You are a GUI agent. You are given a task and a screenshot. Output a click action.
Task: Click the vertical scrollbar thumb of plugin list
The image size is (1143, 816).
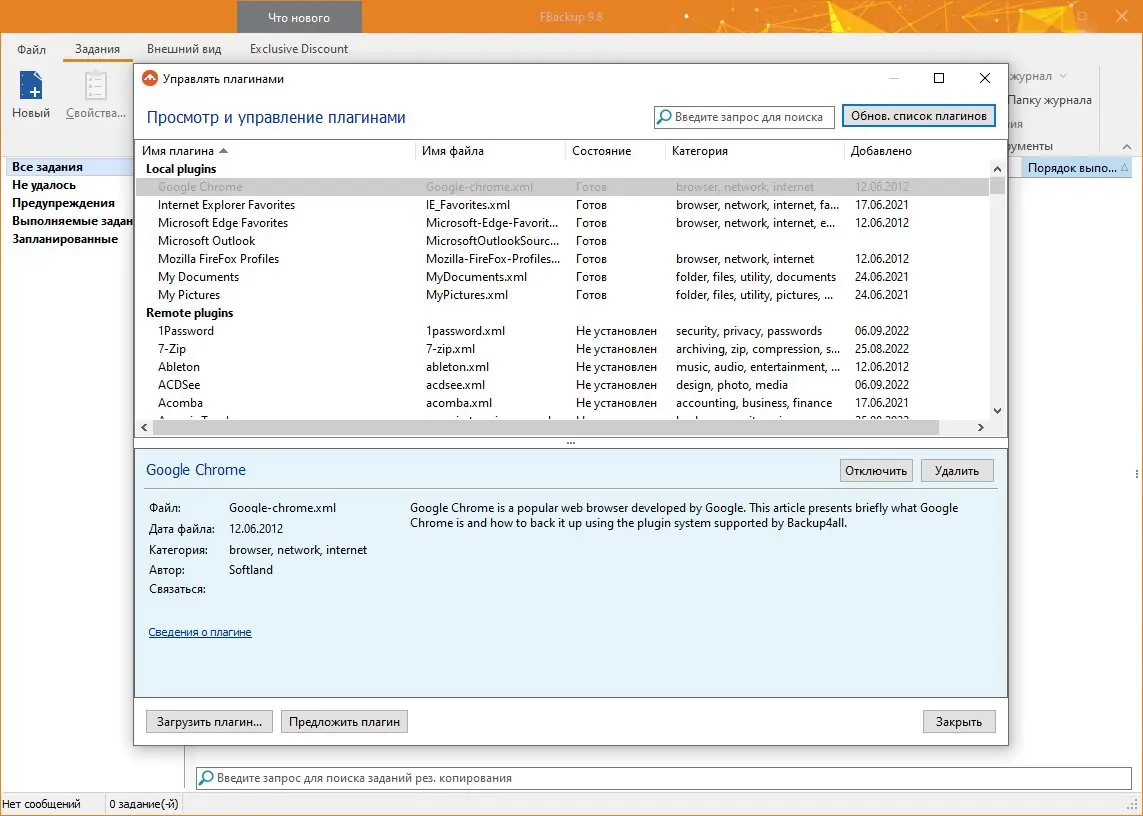coord(997,187)
